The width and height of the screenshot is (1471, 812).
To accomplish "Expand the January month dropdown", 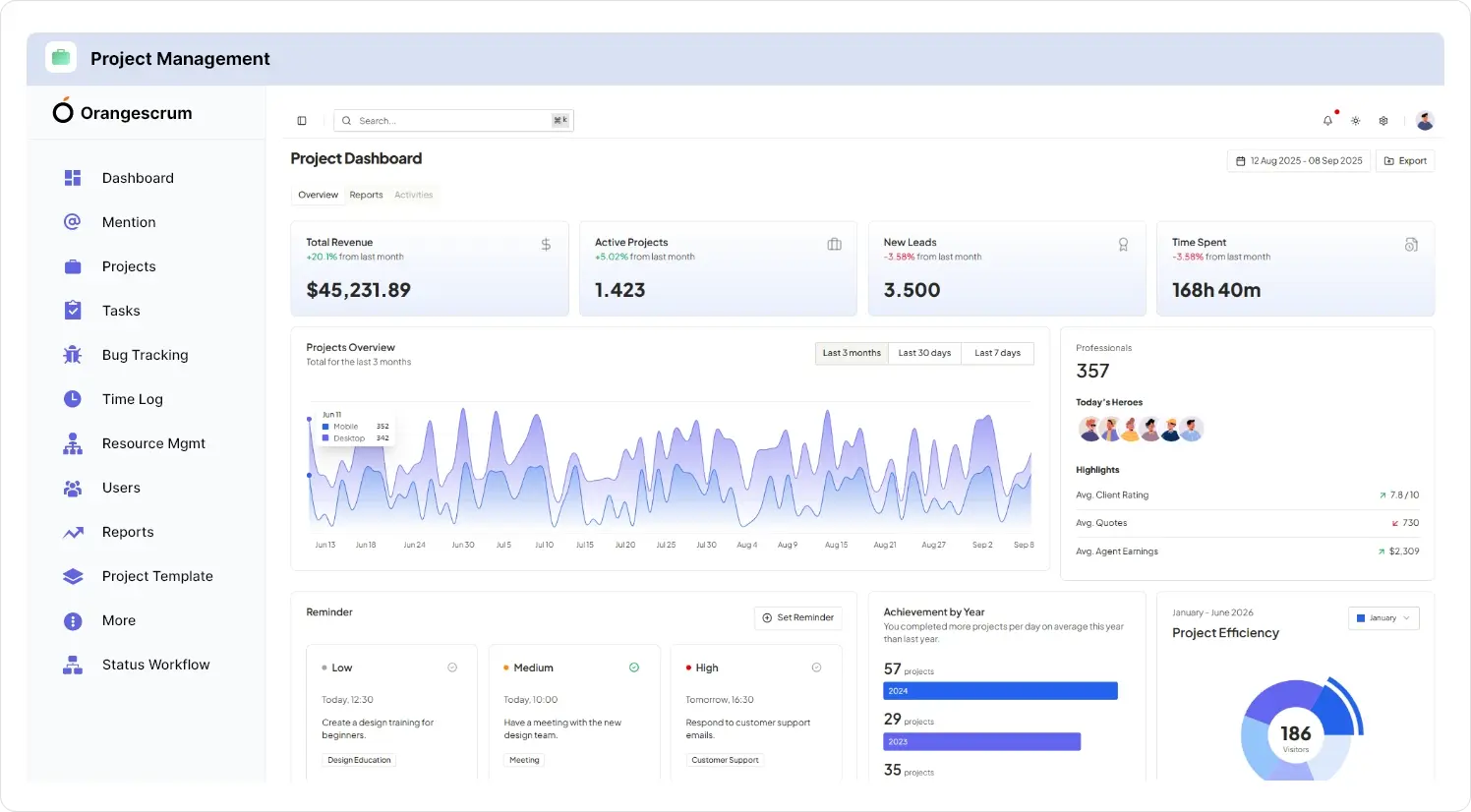I will [1383, 618].
